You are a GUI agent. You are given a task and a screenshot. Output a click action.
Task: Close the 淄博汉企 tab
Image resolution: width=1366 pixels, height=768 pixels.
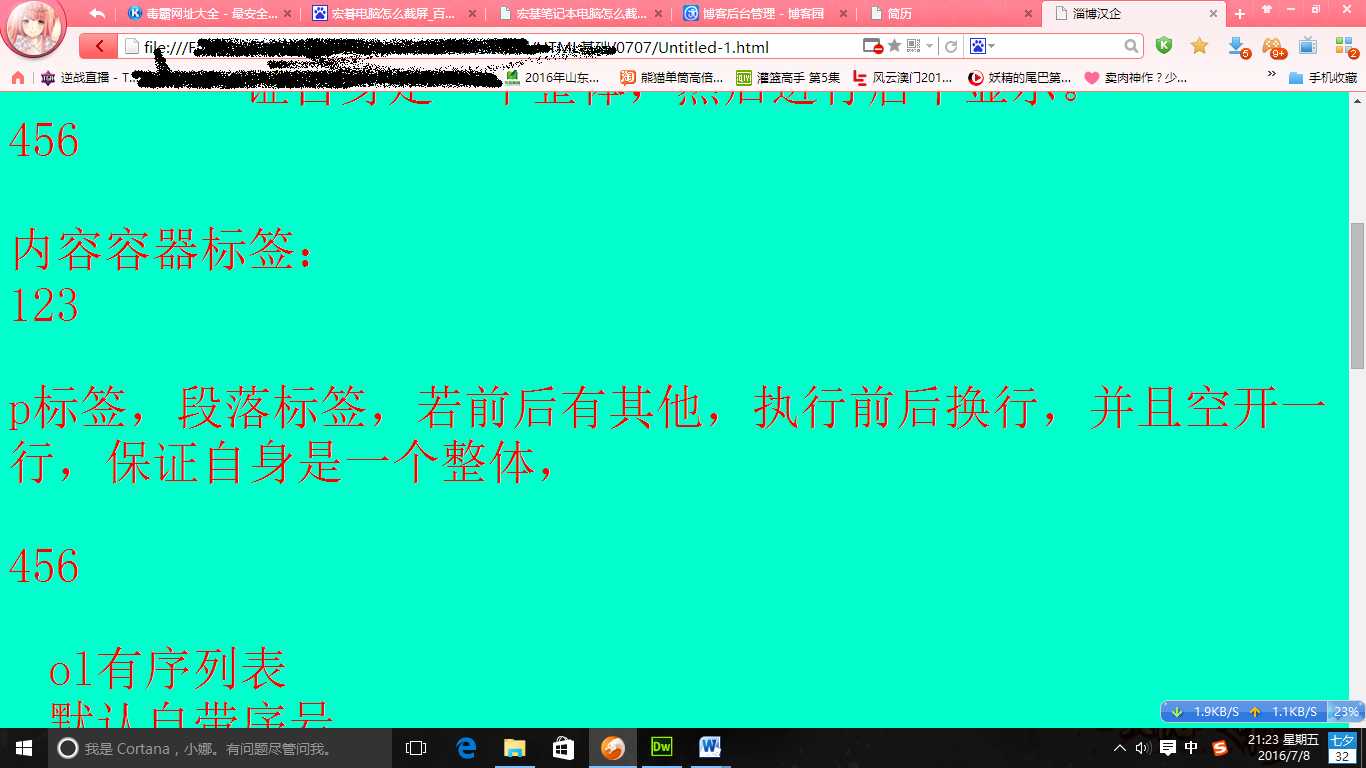coord(1212,14)
